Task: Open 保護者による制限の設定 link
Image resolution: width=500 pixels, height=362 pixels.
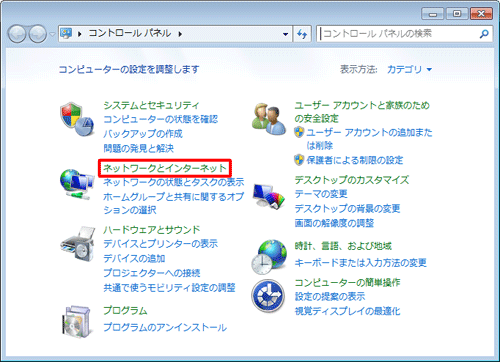Action: click(355, 160)
